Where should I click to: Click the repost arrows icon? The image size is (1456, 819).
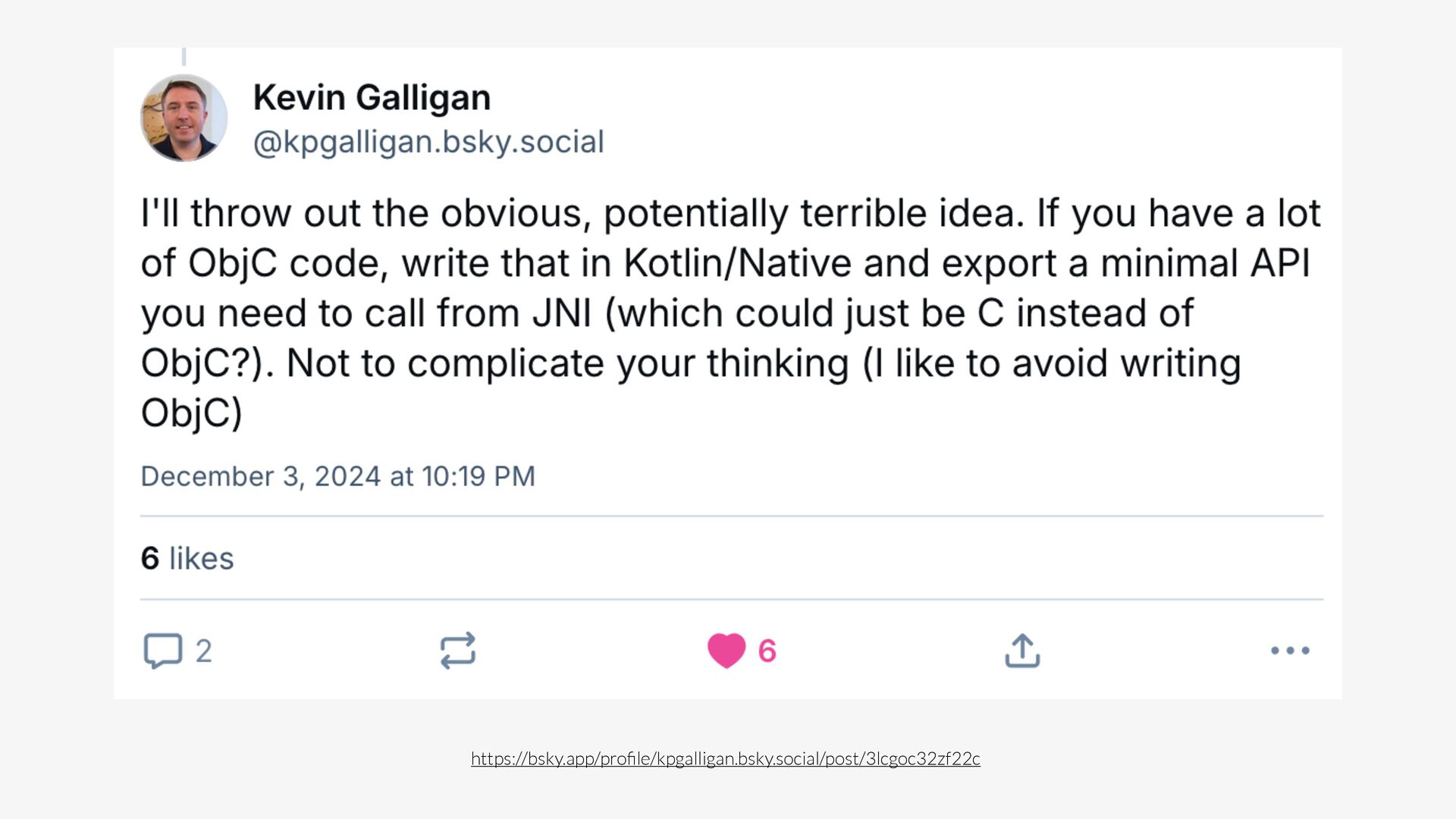coord(457,651)
